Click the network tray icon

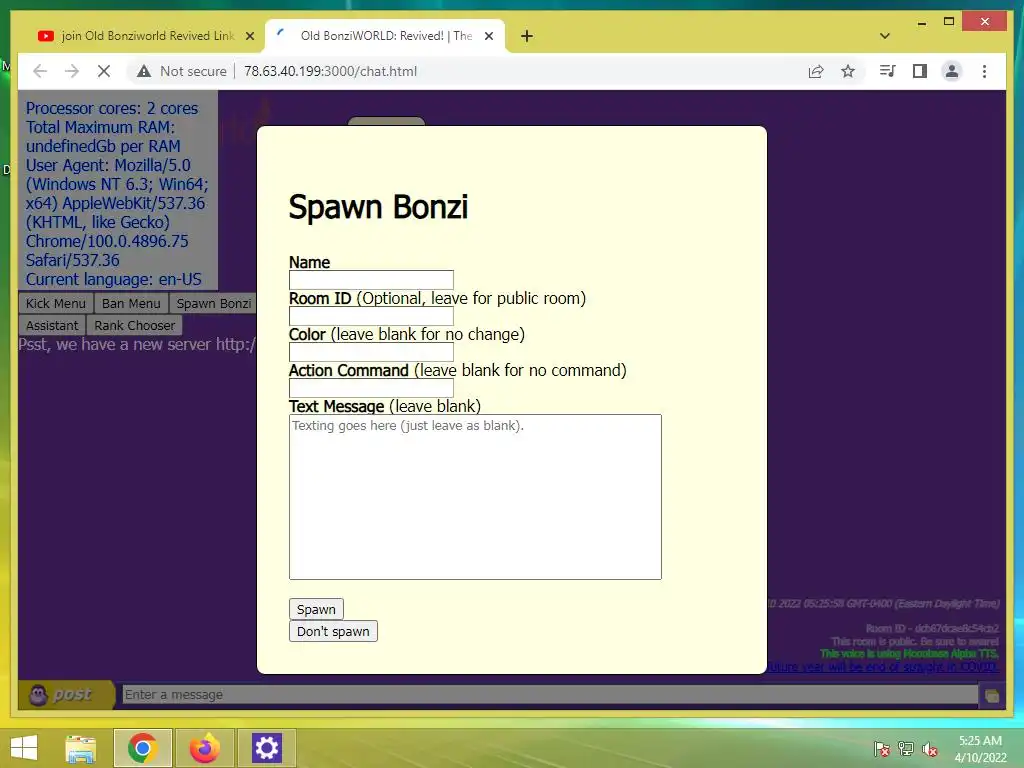click(x=906, y=749)
